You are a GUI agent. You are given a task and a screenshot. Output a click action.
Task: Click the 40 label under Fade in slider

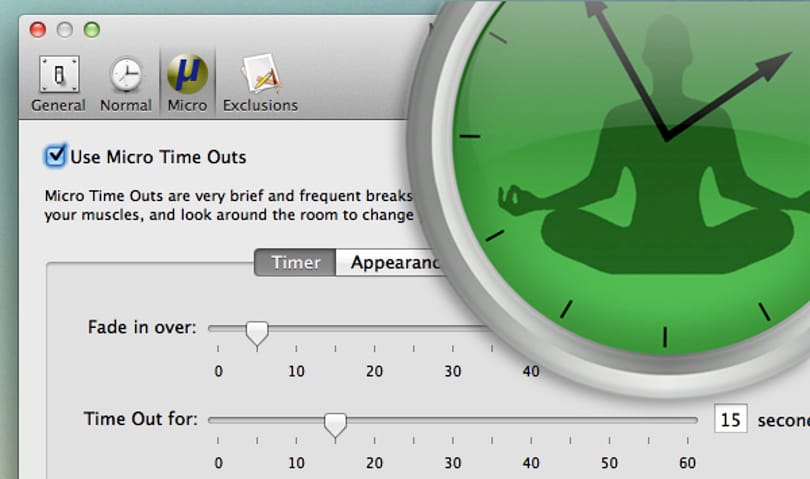click(531, 371)
